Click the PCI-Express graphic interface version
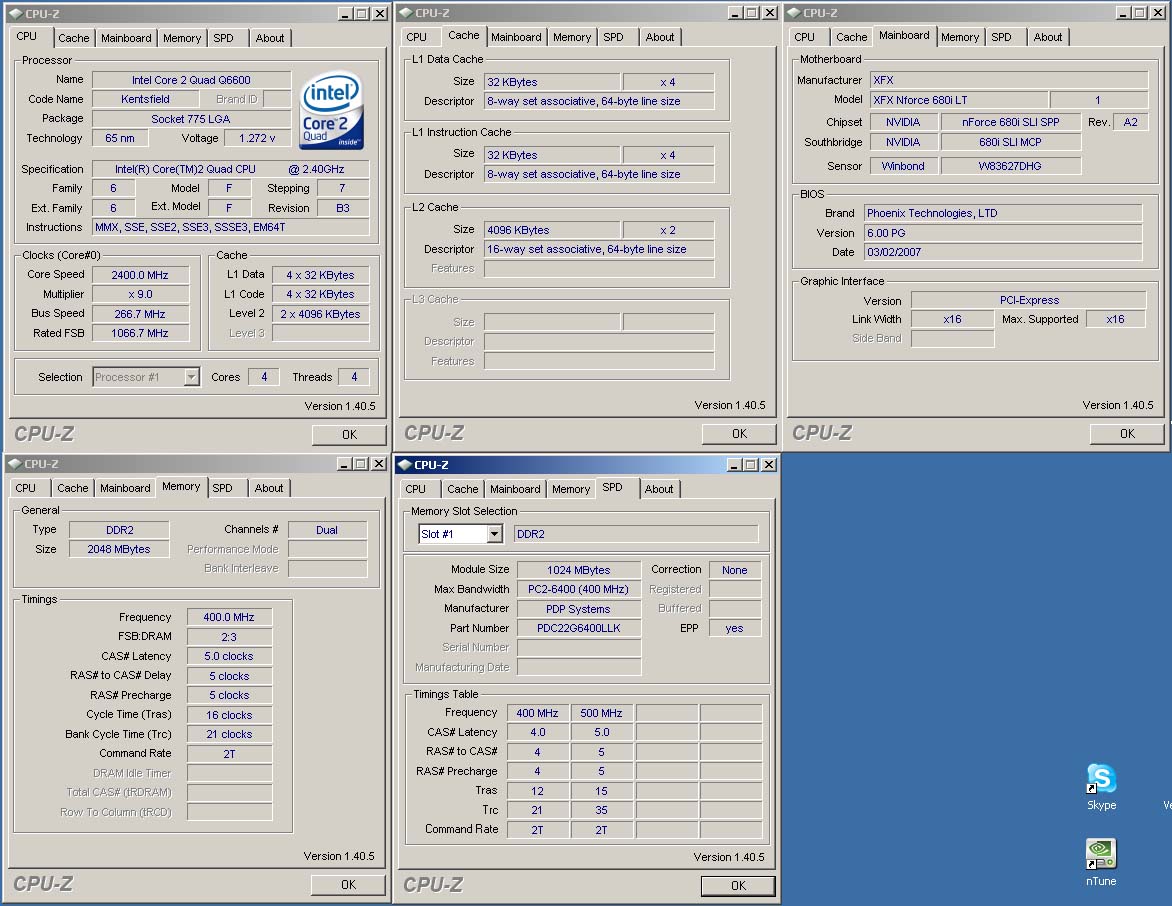The image size is (1172, 906). (1029, 300)
